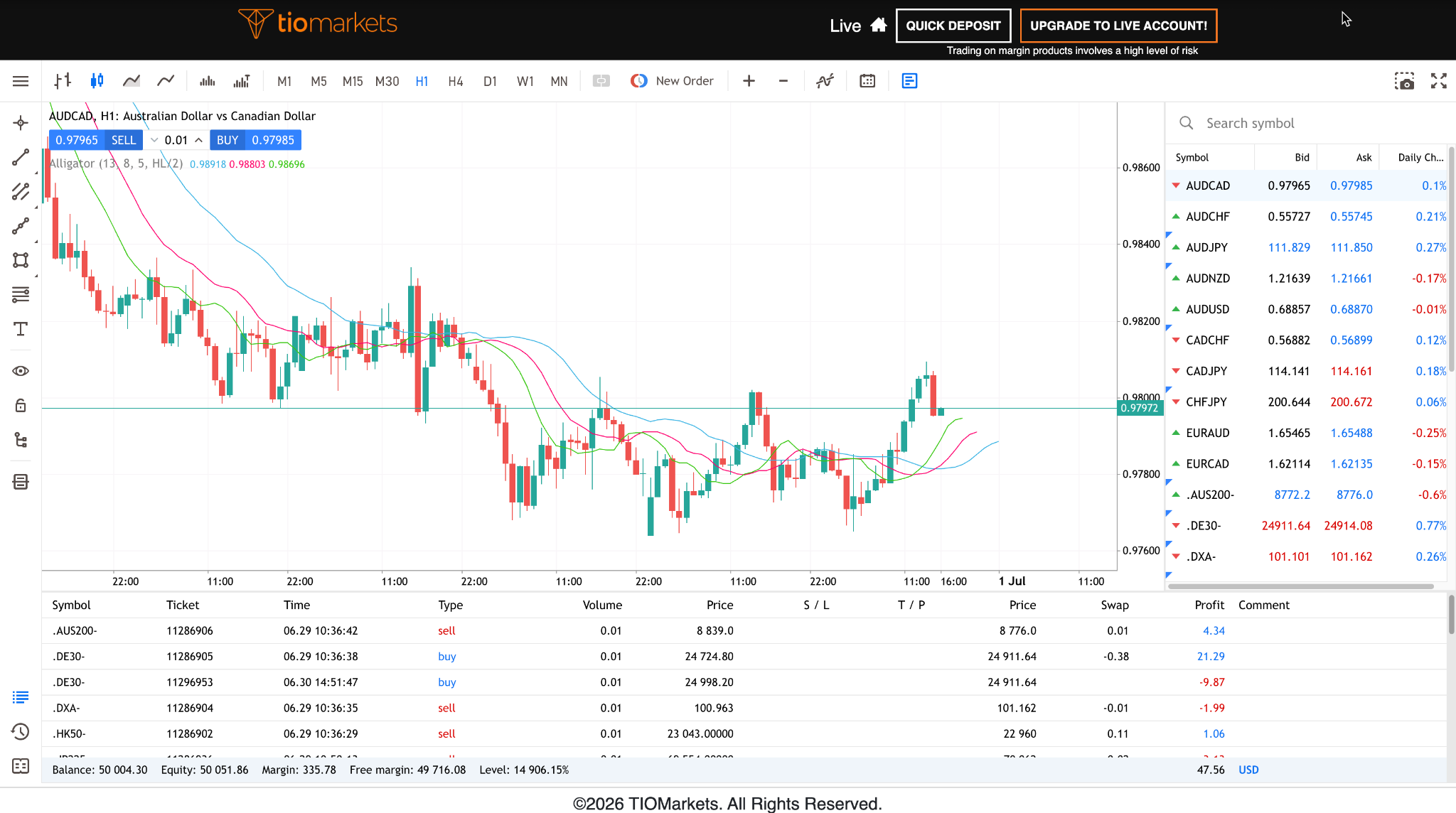The height and width of the screenshot is (813, 1456).
Task: Select the trend line drawing tool
Action: coord(21,157)
